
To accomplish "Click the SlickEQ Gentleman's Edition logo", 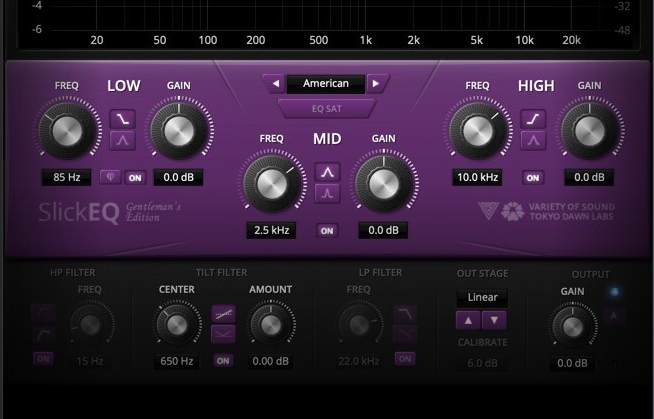I will point(110,213).
